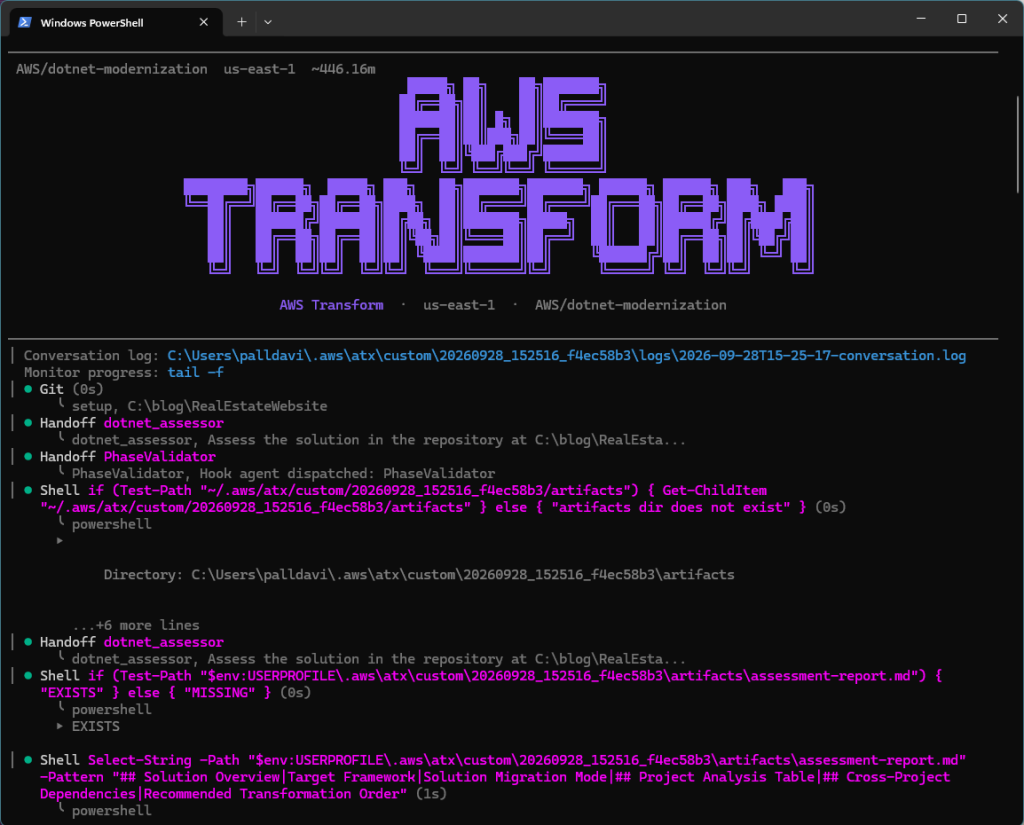Screen dimensions: 1024x825
Task: Click the green bullet beside Handoff PhaseValidator
Action: [28, 457]
